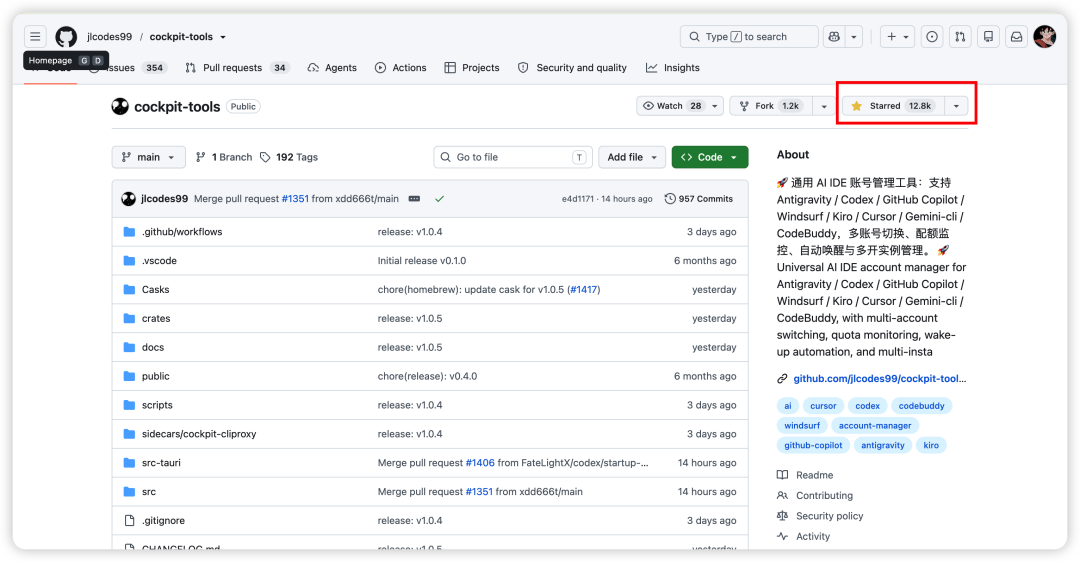
Task: Click the pull requests icon in header
Action: pos(960,37)
